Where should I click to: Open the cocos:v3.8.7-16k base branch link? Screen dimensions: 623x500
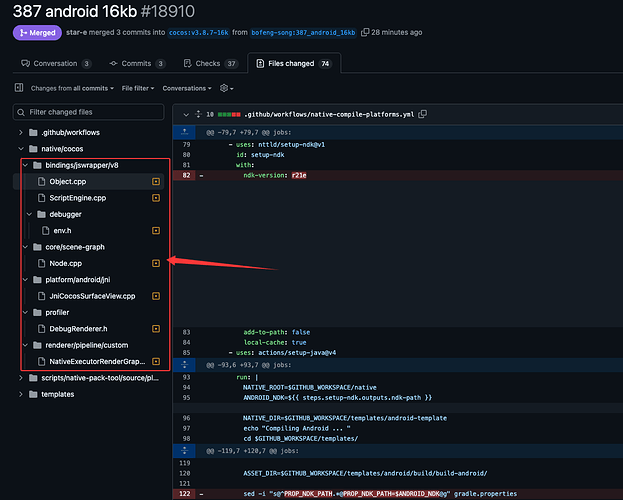pos(198,33)
